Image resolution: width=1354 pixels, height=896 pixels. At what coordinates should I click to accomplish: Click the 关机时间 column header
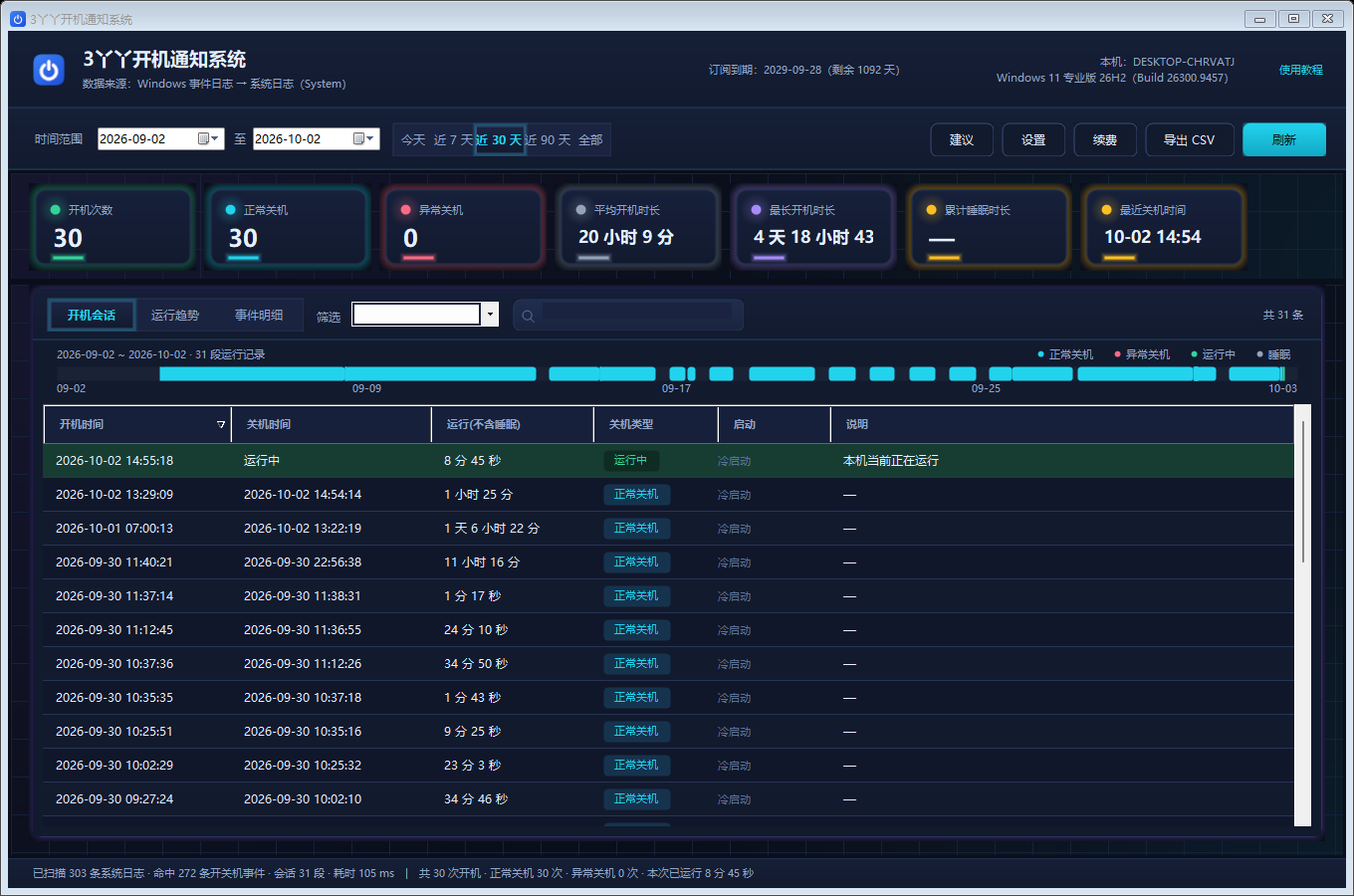pos(332,424)
